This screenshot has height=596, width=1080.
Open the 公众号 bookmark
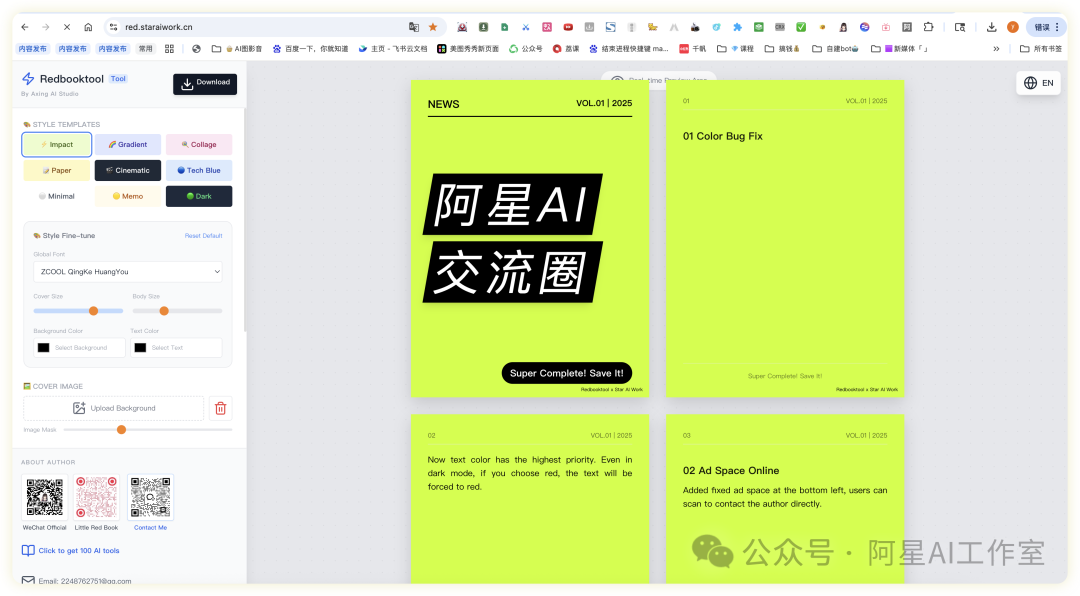tap(526, 49)
